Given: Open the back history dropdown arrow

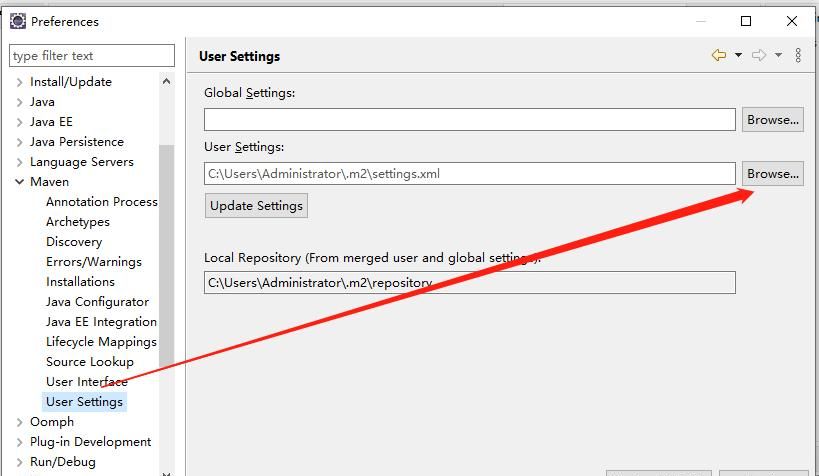Looking at the screenshot, I should click(x=738, y=56).
